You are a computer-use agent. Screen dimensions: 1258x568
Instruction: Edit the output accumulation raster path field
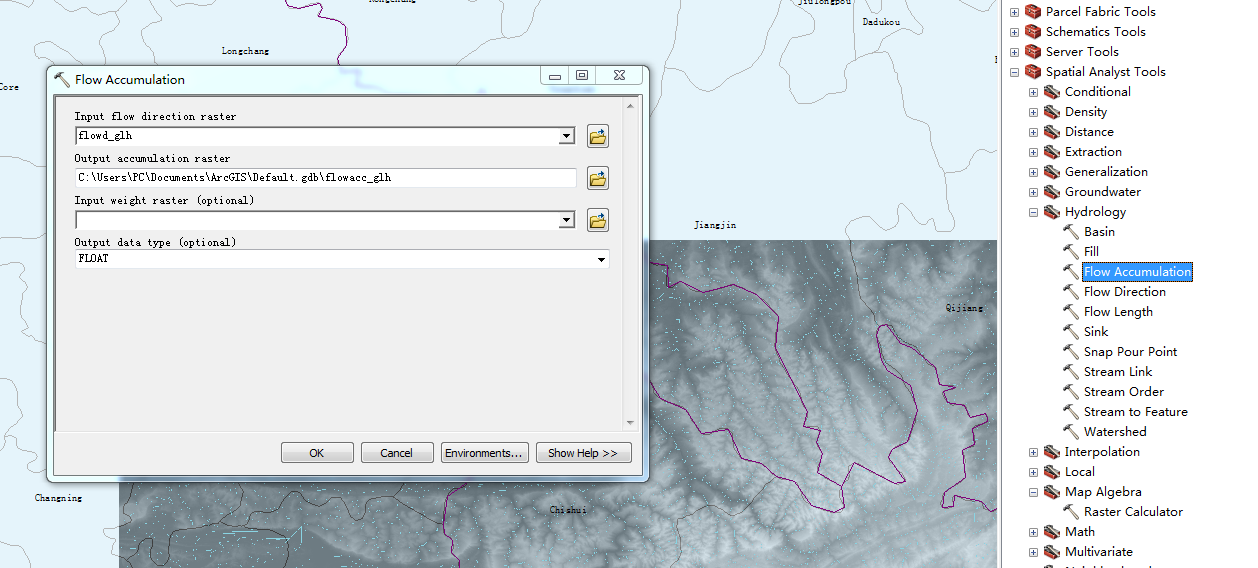click(x=326, y=178)
